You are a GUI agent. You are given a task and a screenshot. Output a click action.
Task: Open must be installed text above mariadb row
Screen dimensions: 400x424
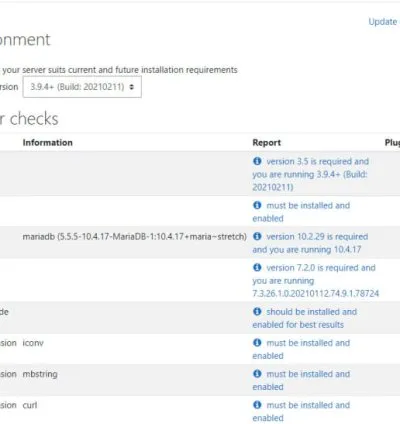[x=301, y=212]
